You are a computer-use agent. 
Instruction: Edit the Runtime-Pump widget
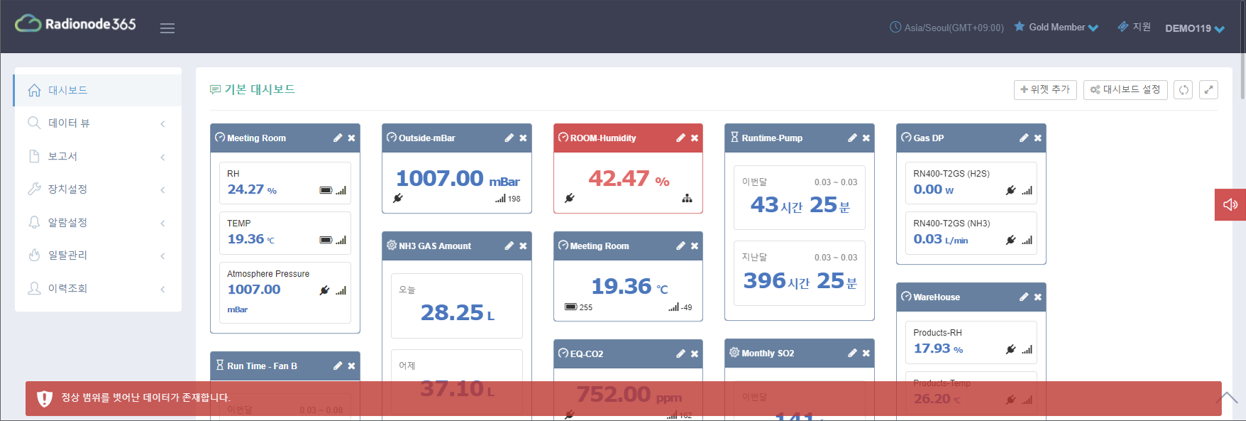tap(853, 138)
